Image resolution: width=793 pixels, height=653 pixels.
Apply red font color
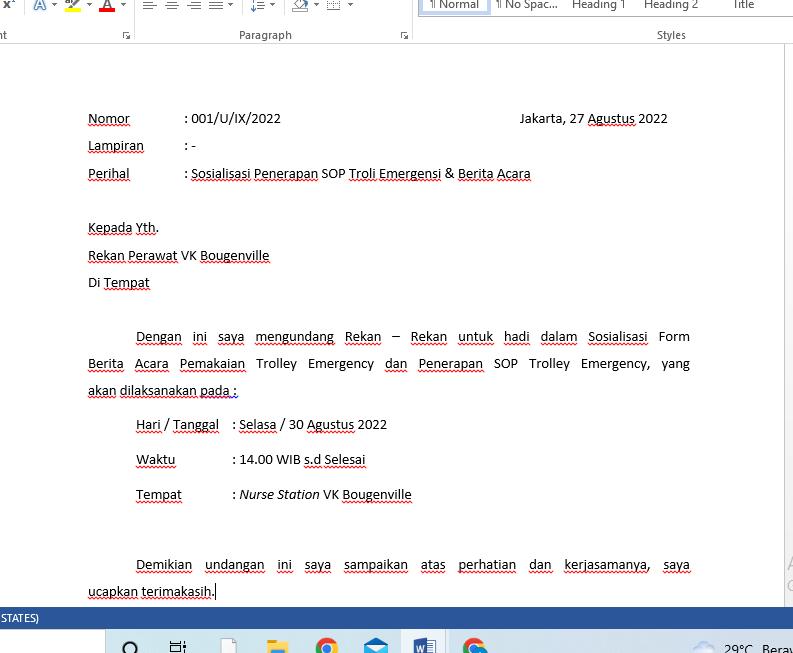point(107,5)
